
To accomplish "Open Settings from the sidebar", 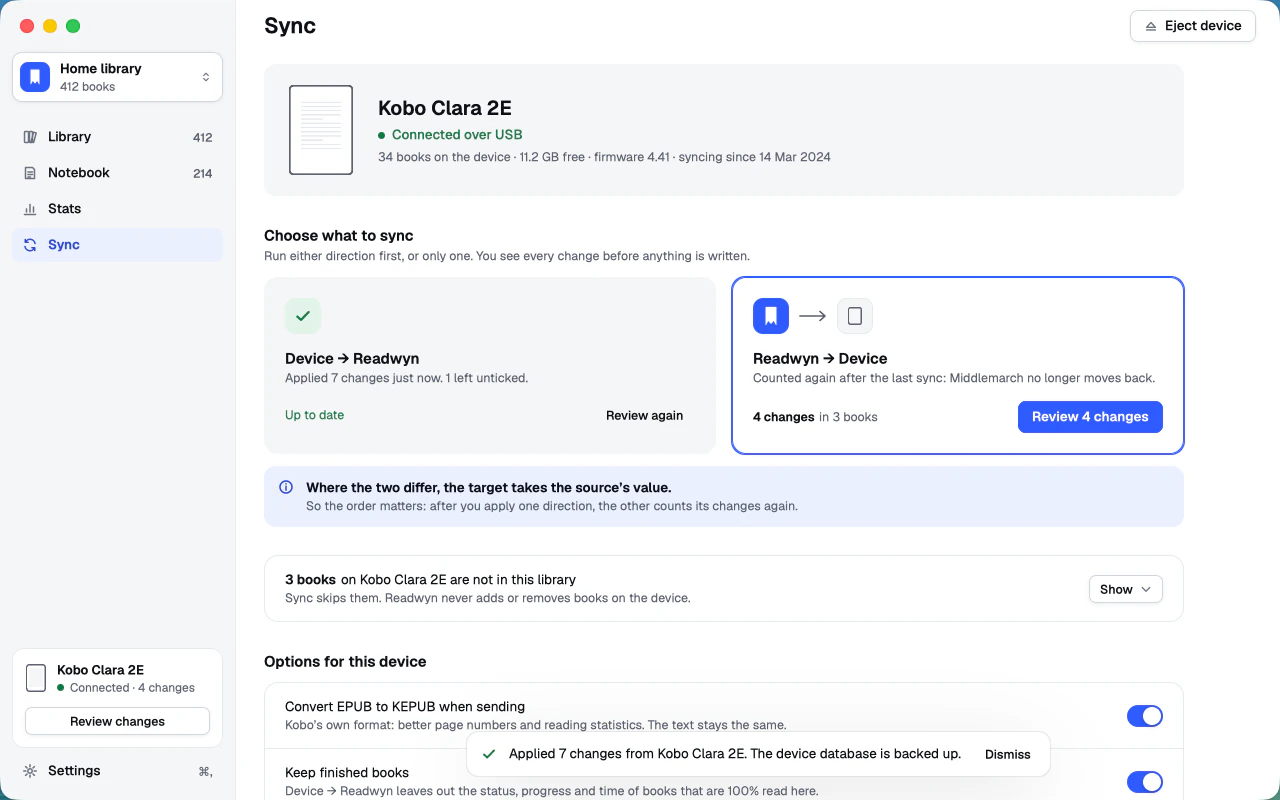I will pyautogui.click(x=117, y=771).
